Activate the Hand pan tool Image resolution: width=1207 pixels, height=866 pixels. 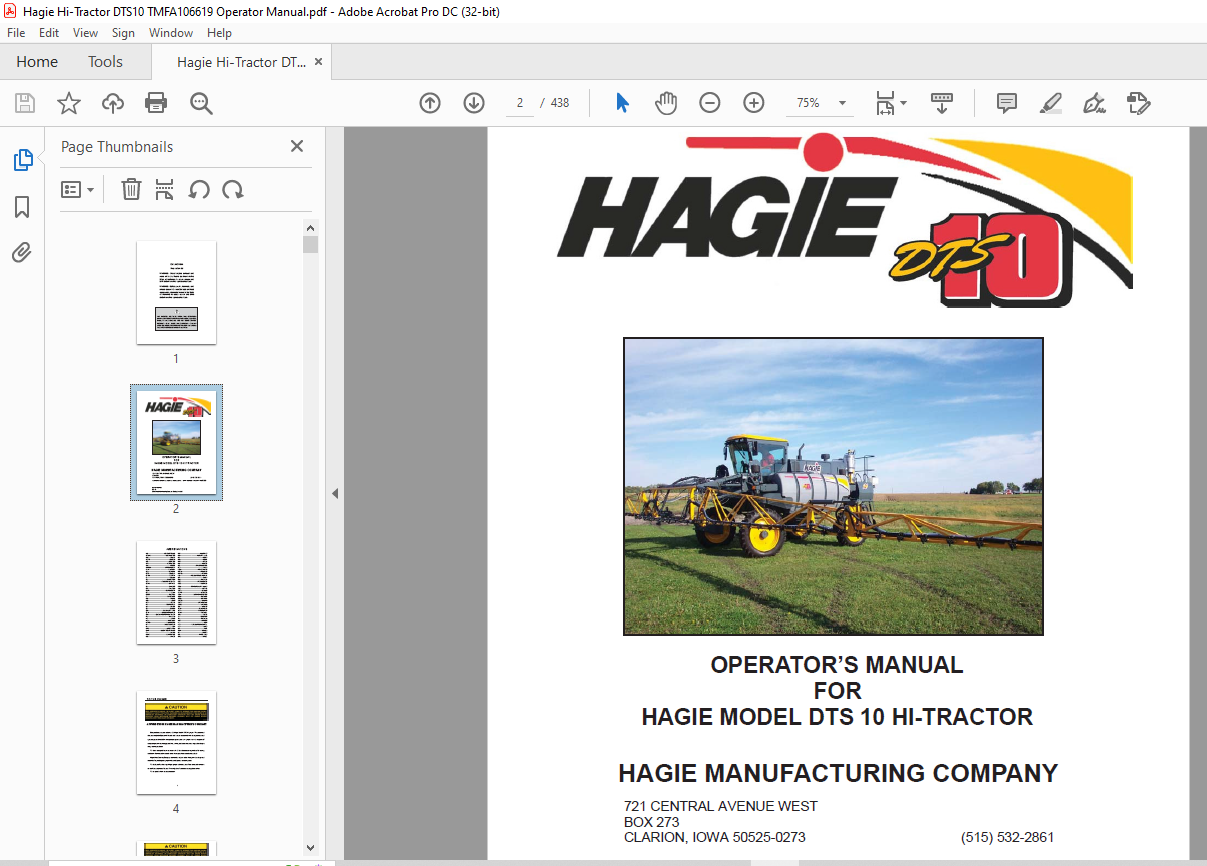coord(666,103)
